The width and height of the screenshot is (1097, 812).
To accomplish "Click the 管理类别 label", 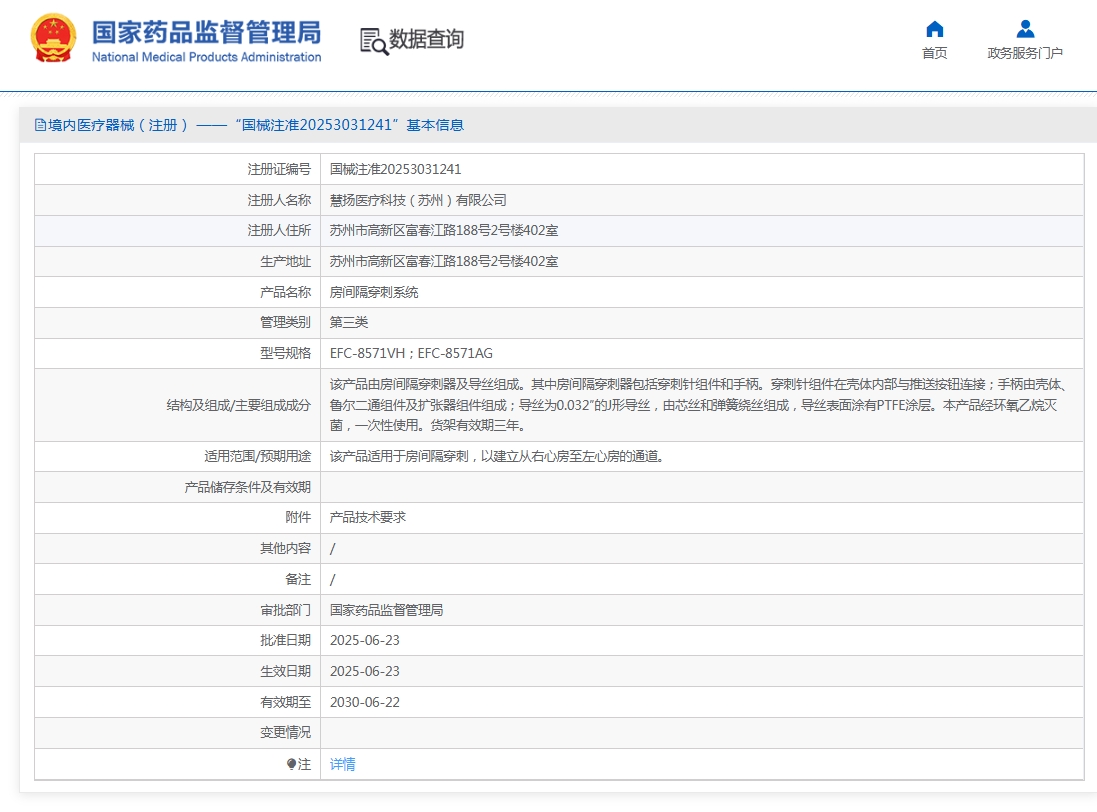I will point(285,322).
